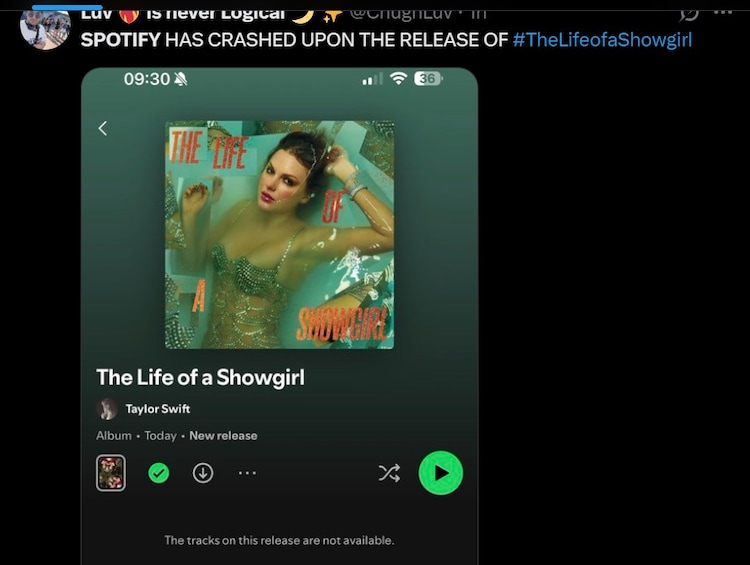Click the Wi-Fi status icon

click(x=398, y=78)
